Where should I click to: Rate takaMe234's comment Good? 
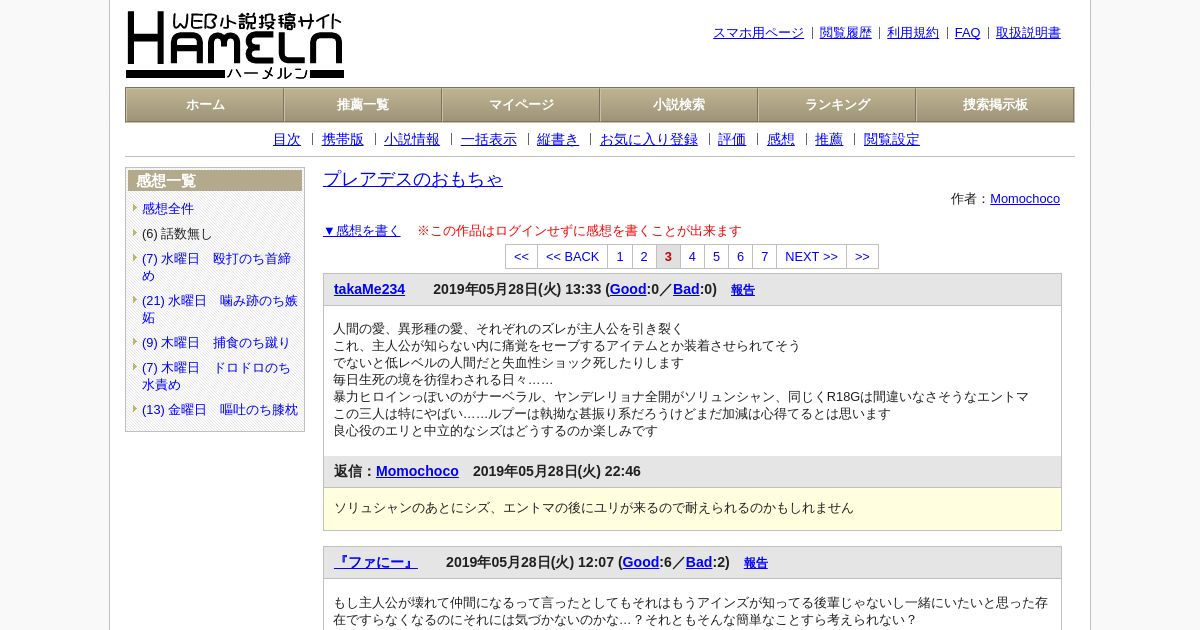[x=628, y=290]
